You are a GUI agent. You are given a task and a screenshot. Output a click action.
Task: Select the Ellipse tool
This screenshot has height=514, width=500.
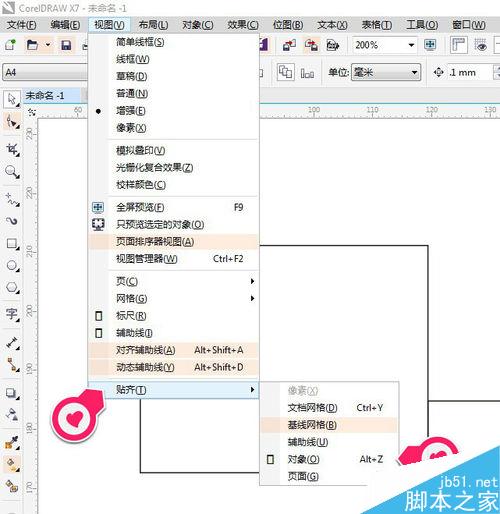(x=12, y=265)
